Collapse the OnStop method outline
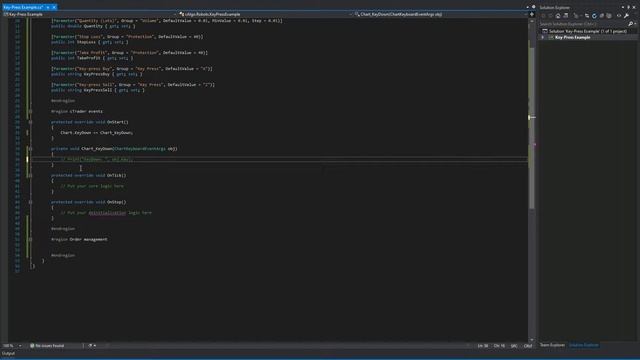This screenshot has height=360, width=640. [x=30, y=202]
